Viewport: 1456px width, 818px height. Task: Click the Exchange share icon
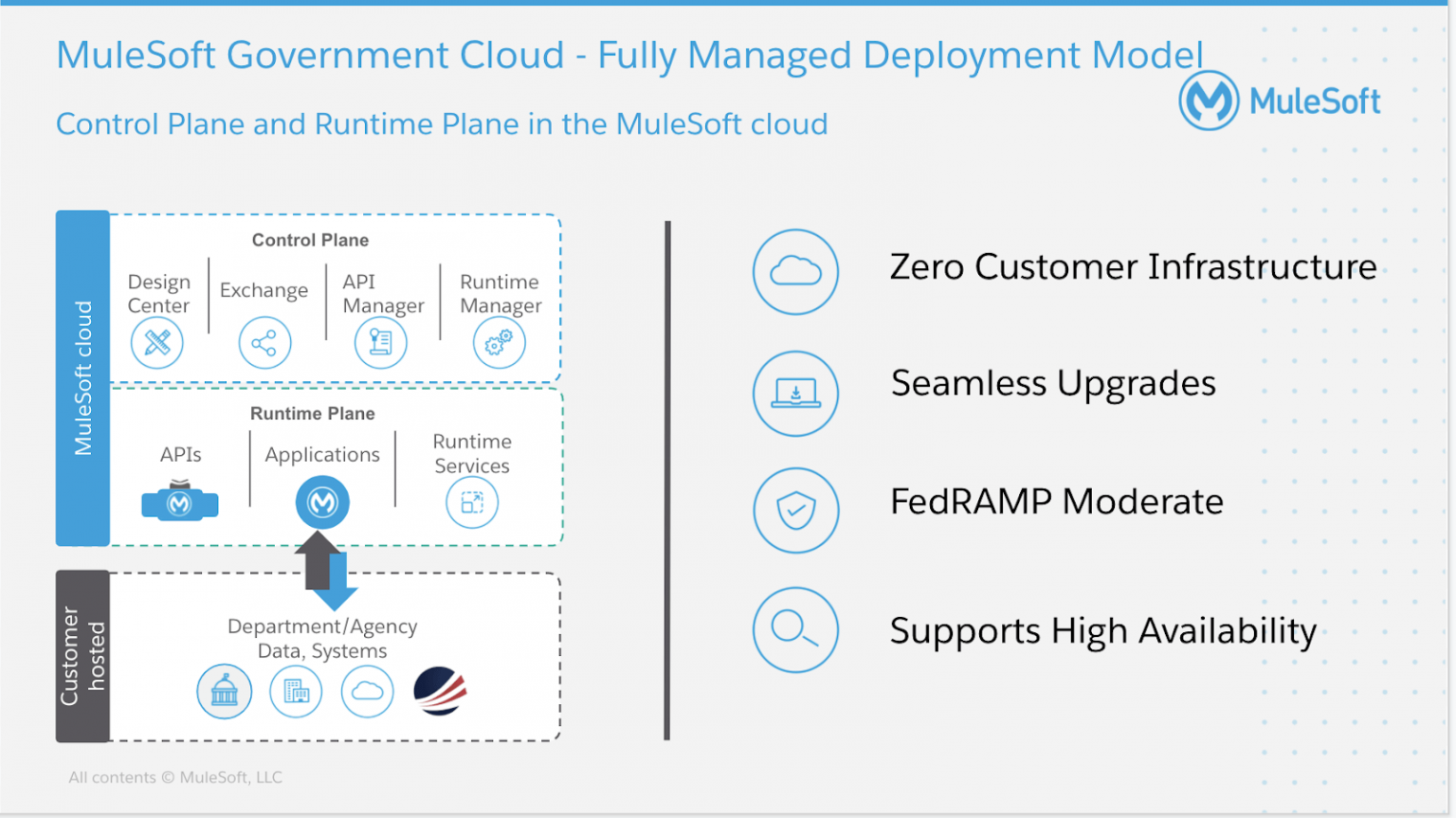click(x=264, y=343)
